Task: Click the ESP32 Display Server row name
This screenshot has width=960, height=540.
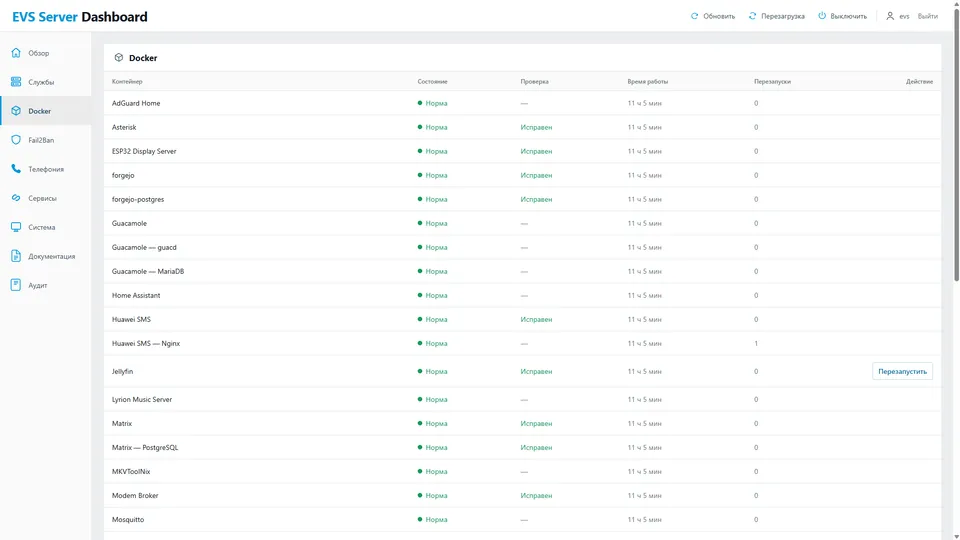Action: (144, 151)
